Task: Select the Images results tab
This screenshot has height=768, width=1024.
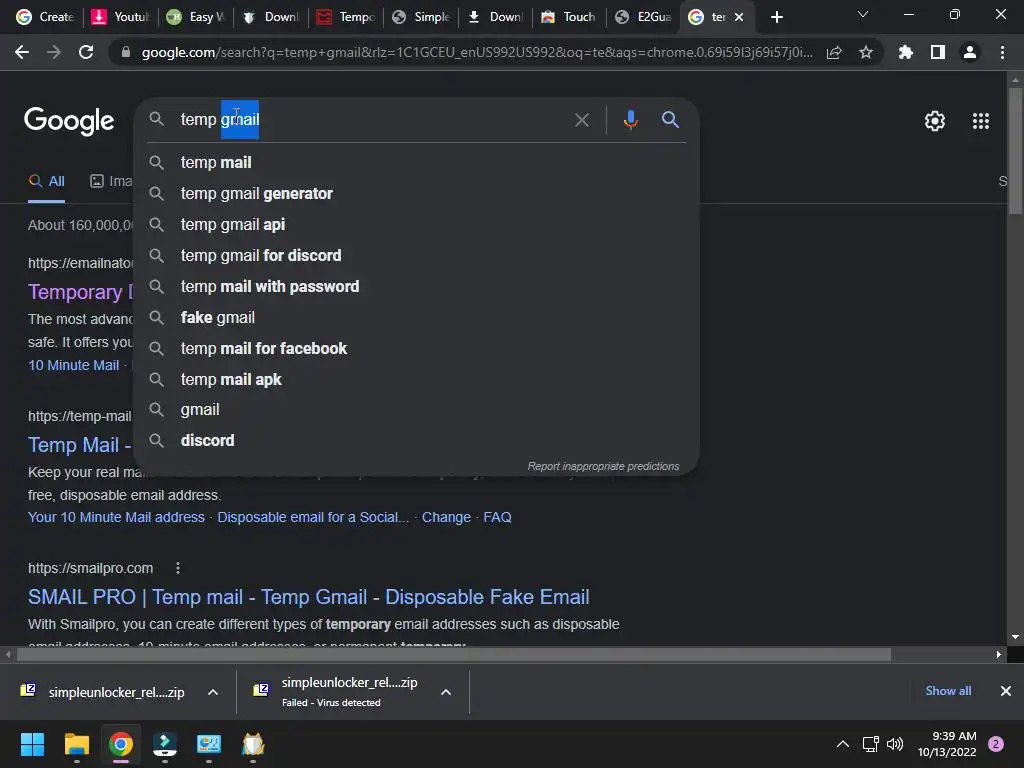Action: click(111, 182)
